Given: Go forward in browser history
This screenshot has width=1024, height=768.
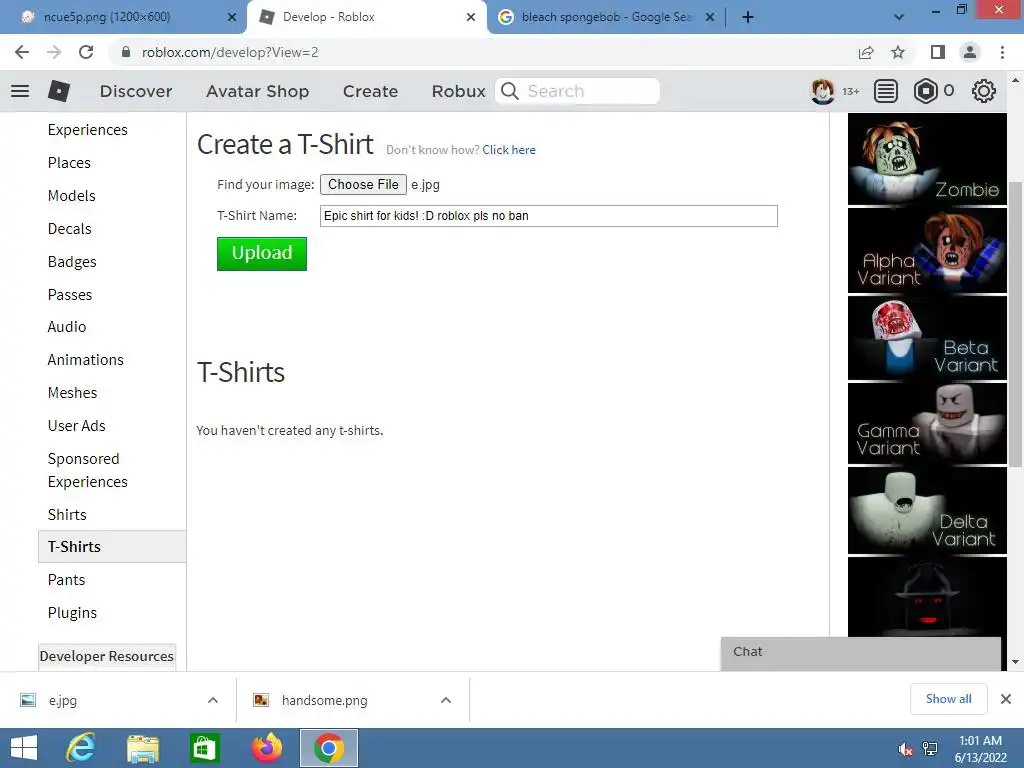Looking at the screenshot, I should pos(54,52).
